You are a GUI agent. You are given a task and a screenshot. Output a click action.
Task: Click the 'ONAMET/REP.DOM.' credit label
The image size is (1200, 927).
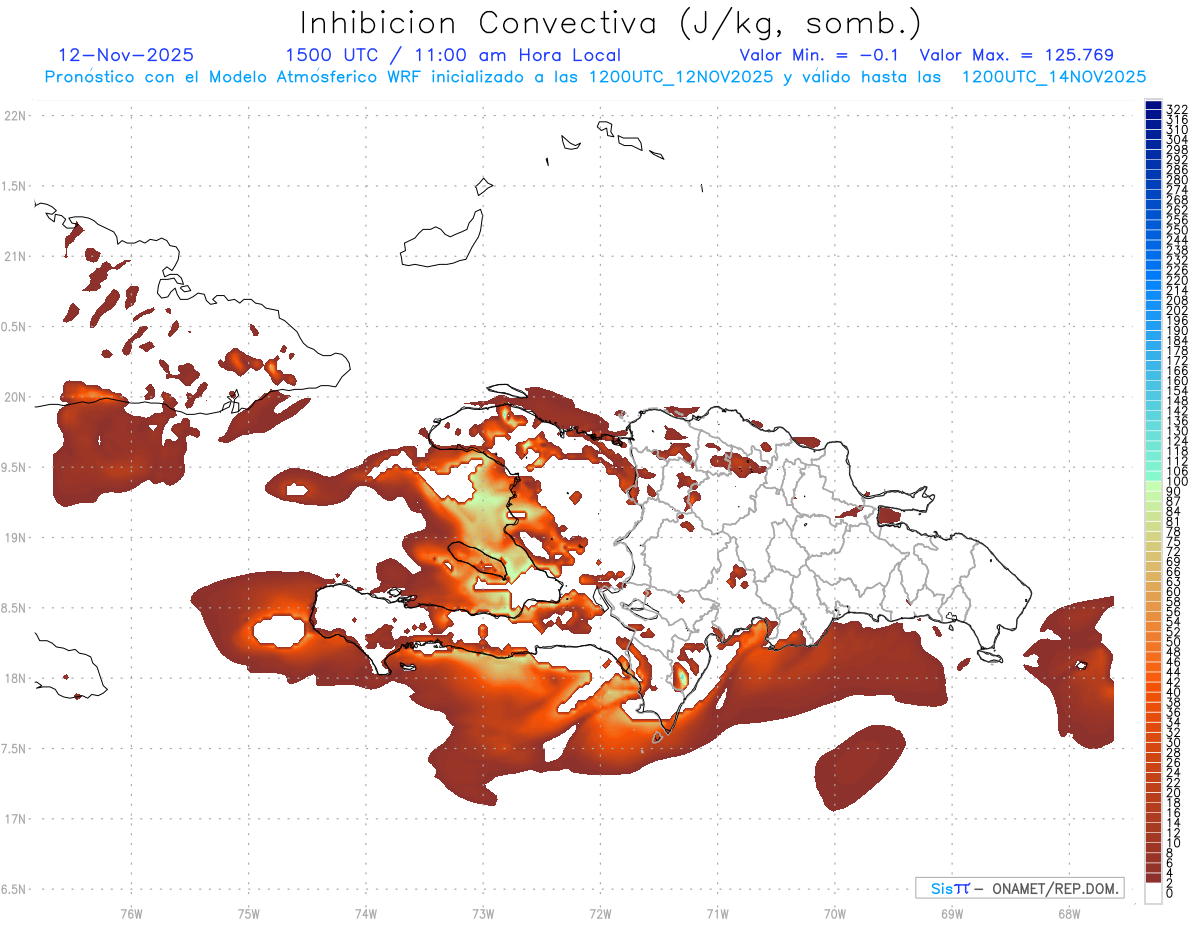coord(1054,888)
